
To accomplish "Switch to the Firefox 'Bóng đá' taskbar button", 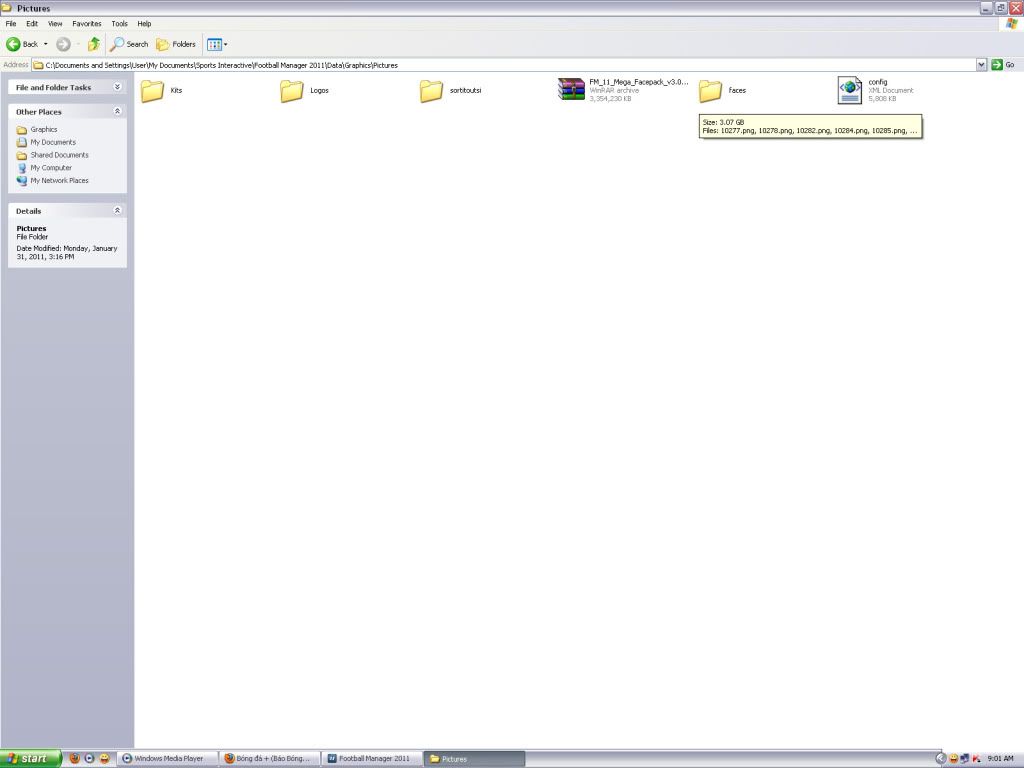I will coord(270,758).
